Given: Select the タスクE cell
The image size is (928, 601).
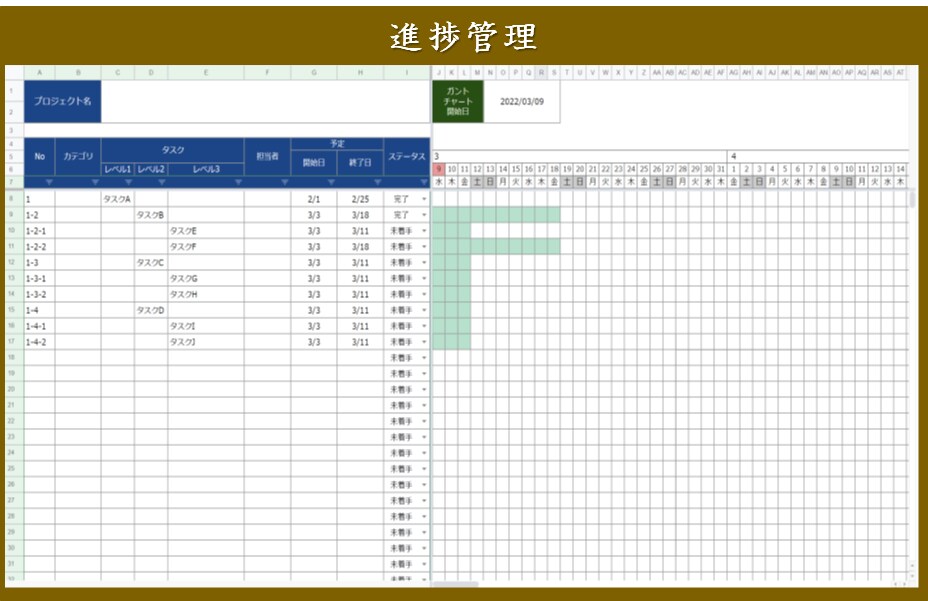Looking at the screenshot, I should coord(206,231).
